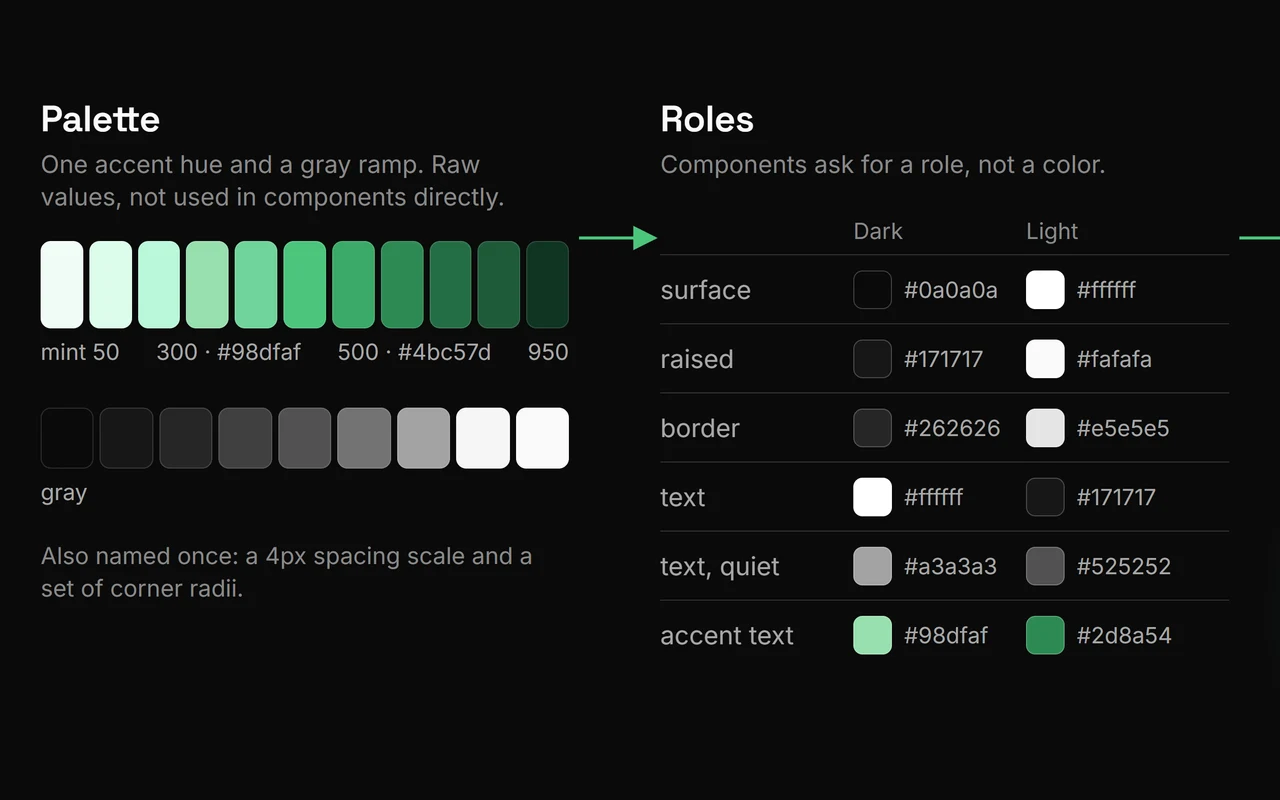
Task: Select the 'mint 50' label
Action: coord(80,352)
